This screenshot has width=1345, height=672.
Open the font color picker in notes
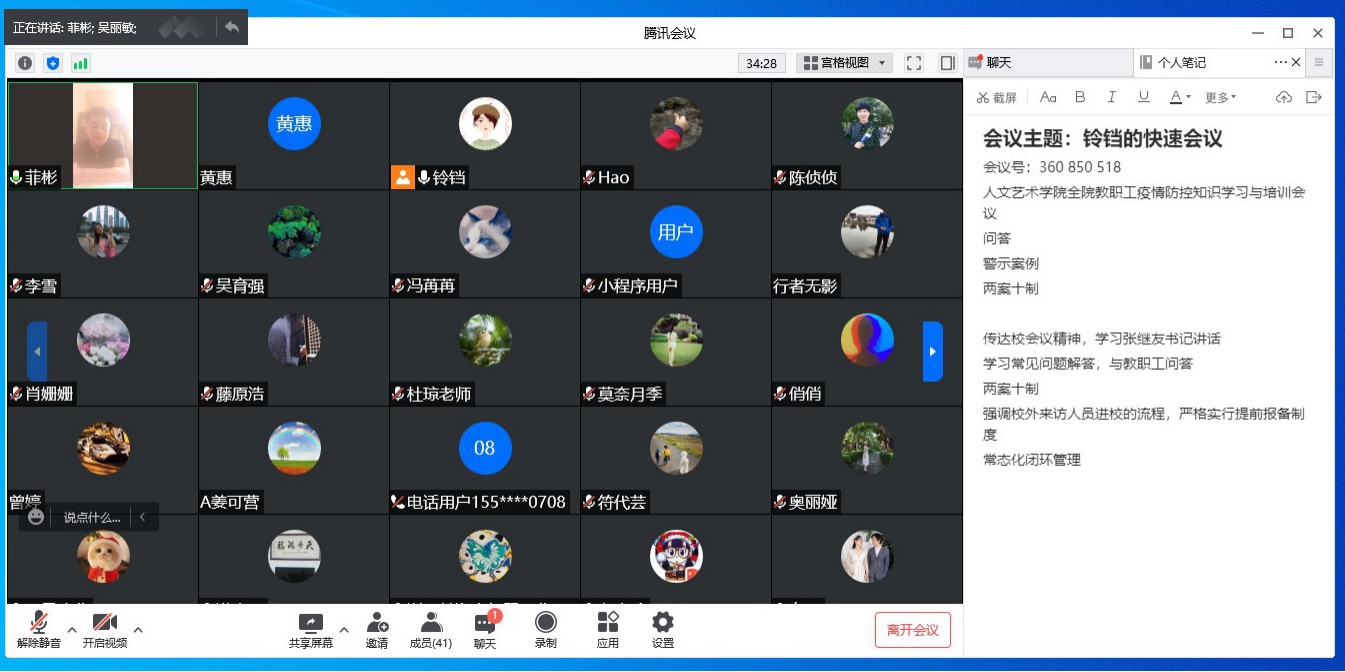1180,97
